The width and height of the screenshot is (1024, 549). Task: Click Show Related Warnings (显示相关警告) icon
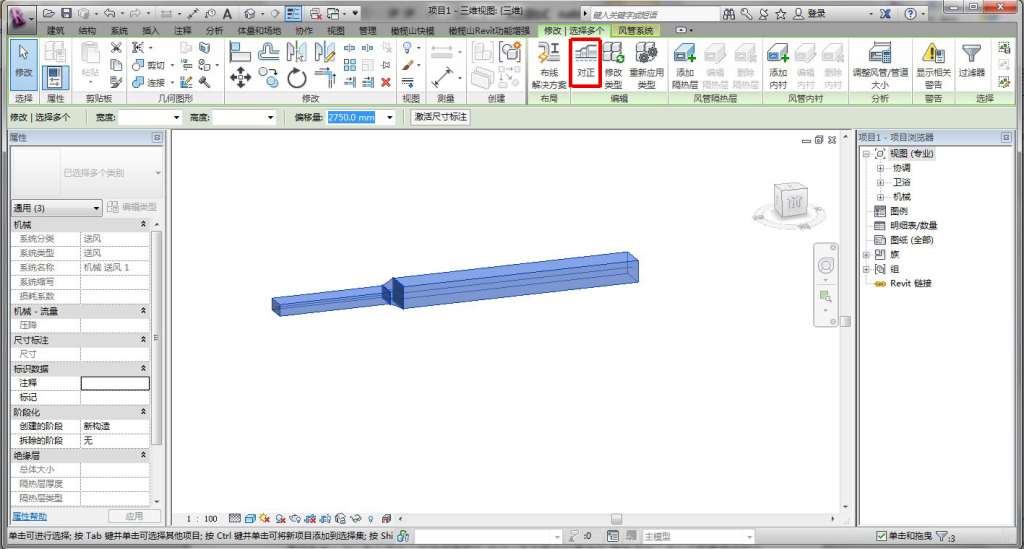point(933,65)
